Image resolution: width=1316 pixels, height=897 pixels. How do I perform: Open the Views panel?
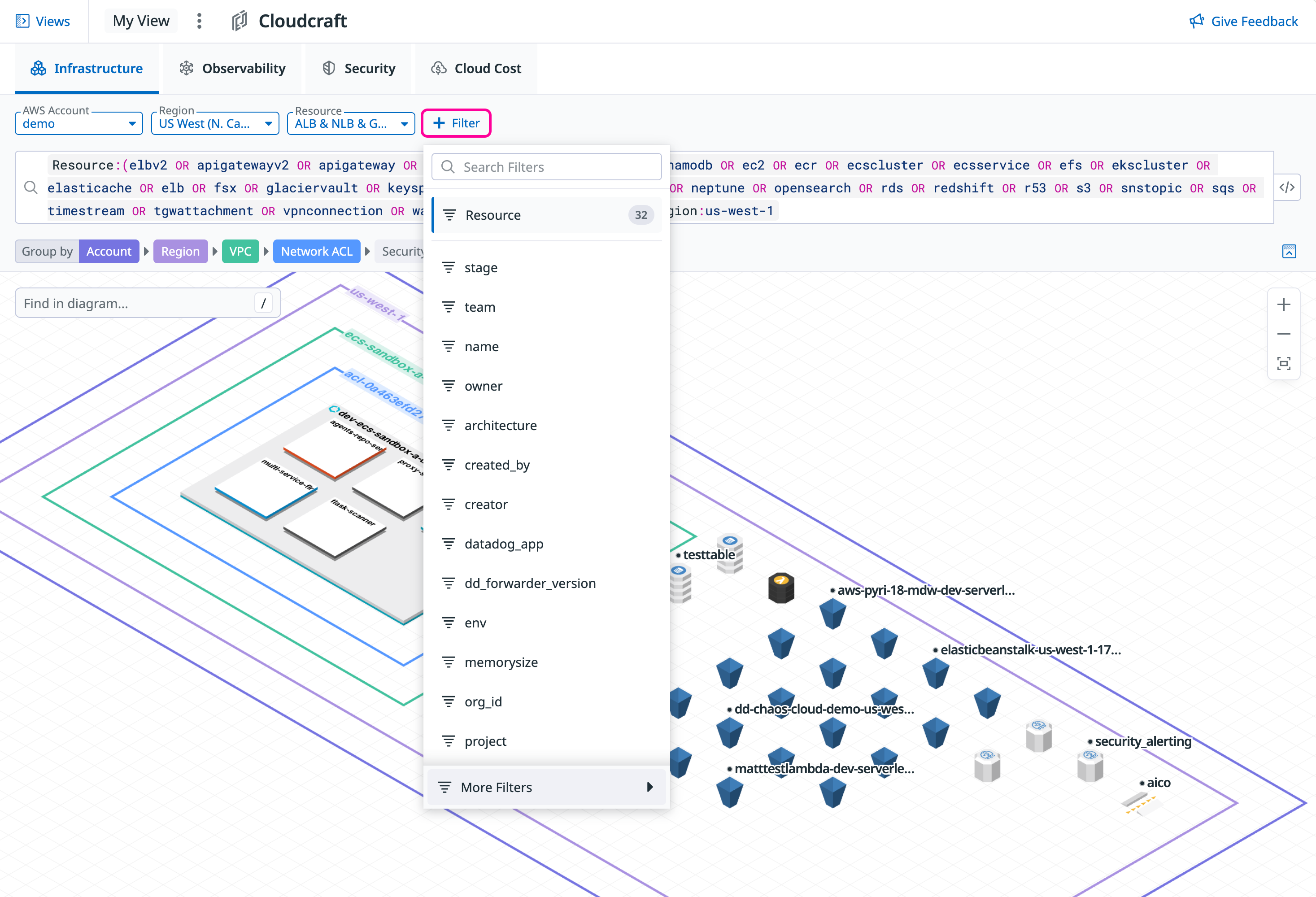pyautogui.click(x=43, y=21)
